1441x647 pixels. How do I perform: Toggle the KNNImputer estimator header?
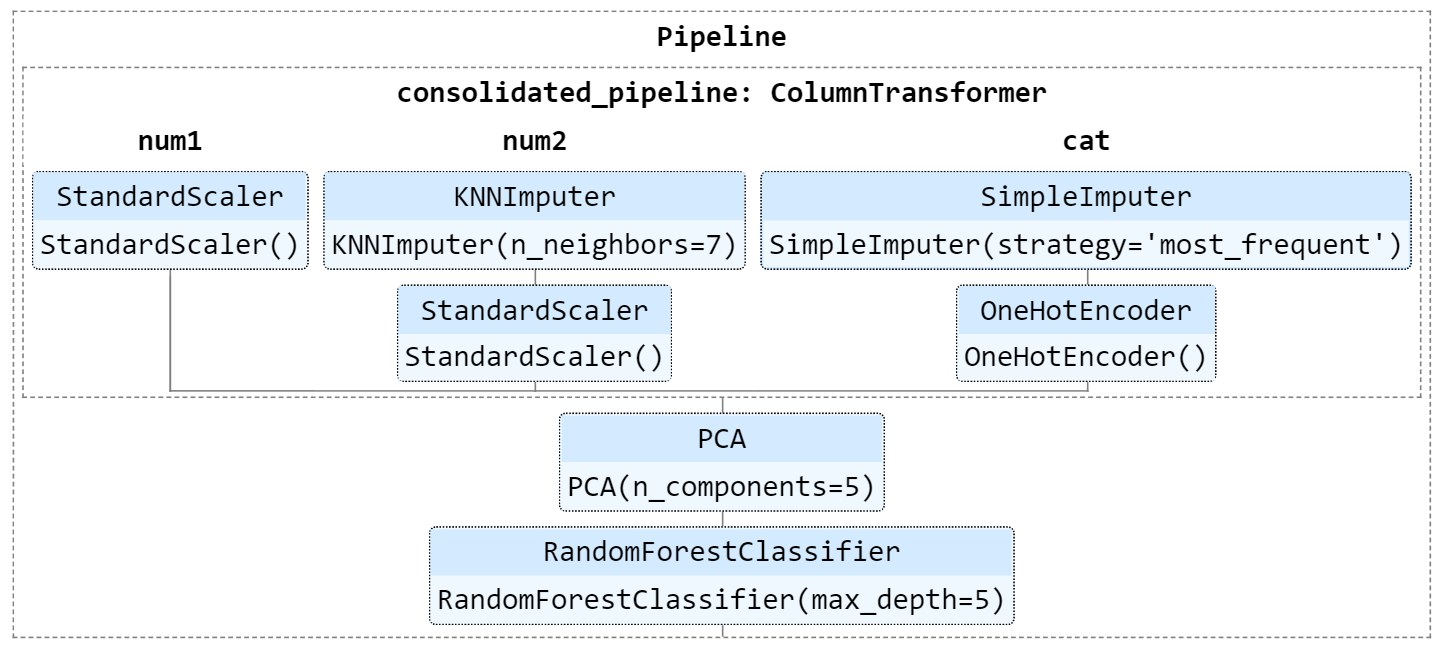click(x=534, y=197)
